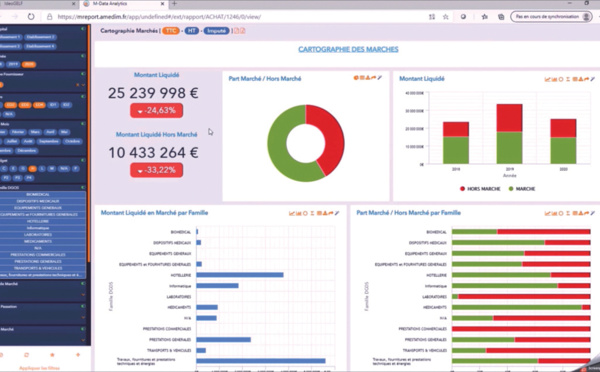
Task: Select the Imputé amount mode pill
Action: pyautogui.click(x=217, y=31)
